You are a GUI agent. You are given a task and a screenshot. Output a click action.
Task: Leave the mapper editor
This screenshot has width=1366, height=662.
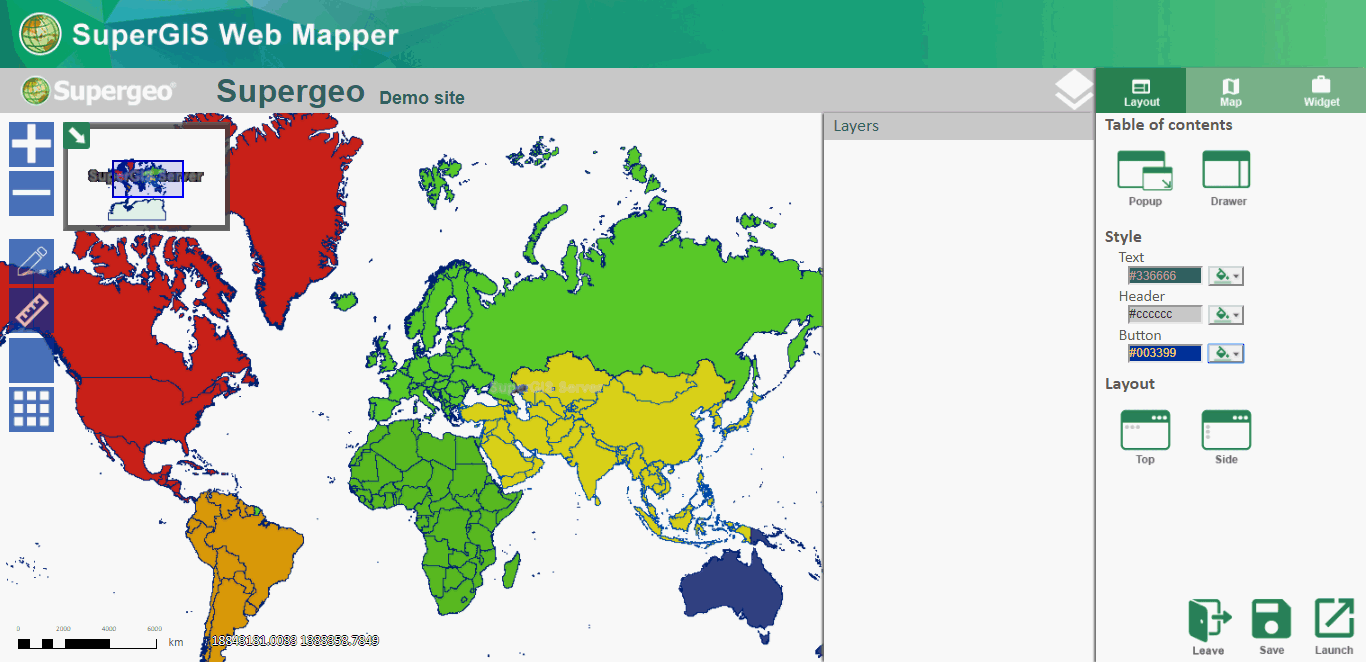coord(1209,627)
